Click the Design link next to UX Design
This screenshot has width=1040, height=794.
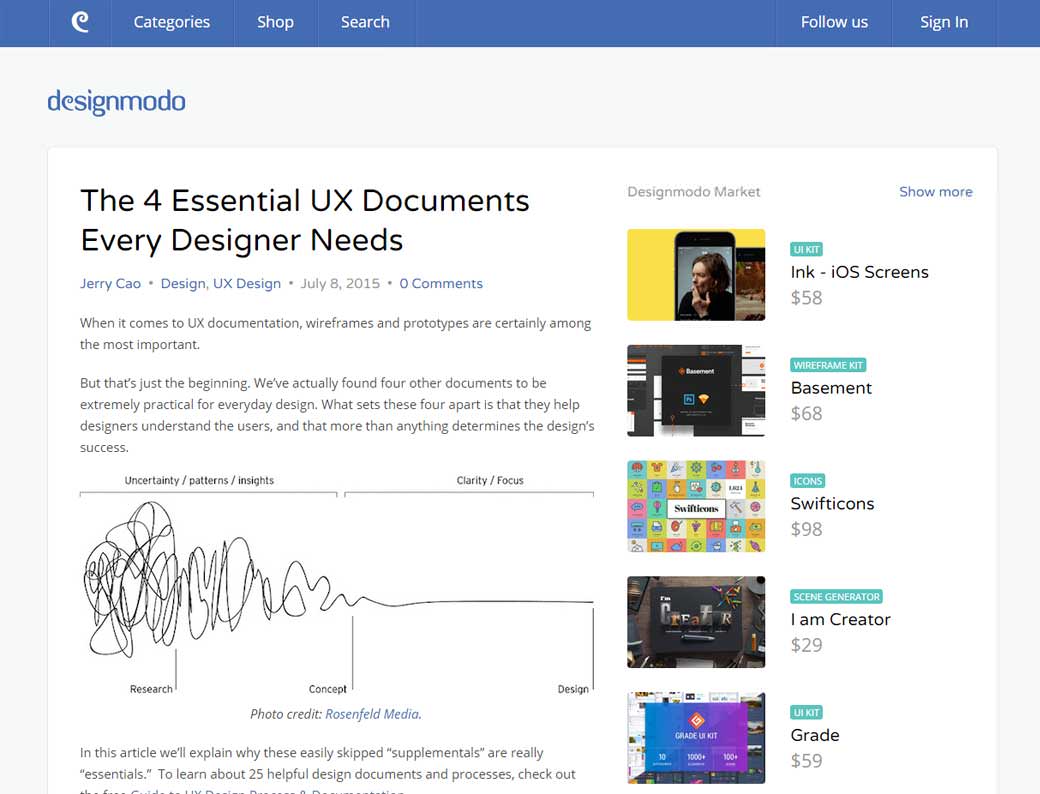[182, 283]
